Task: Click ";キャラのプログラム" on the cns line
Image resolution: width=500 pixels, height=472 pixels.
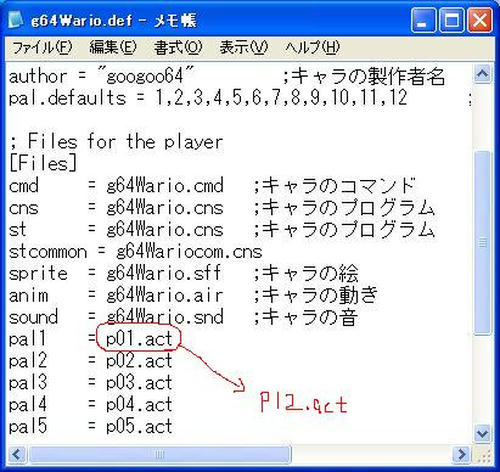Action: pos(344,208)
